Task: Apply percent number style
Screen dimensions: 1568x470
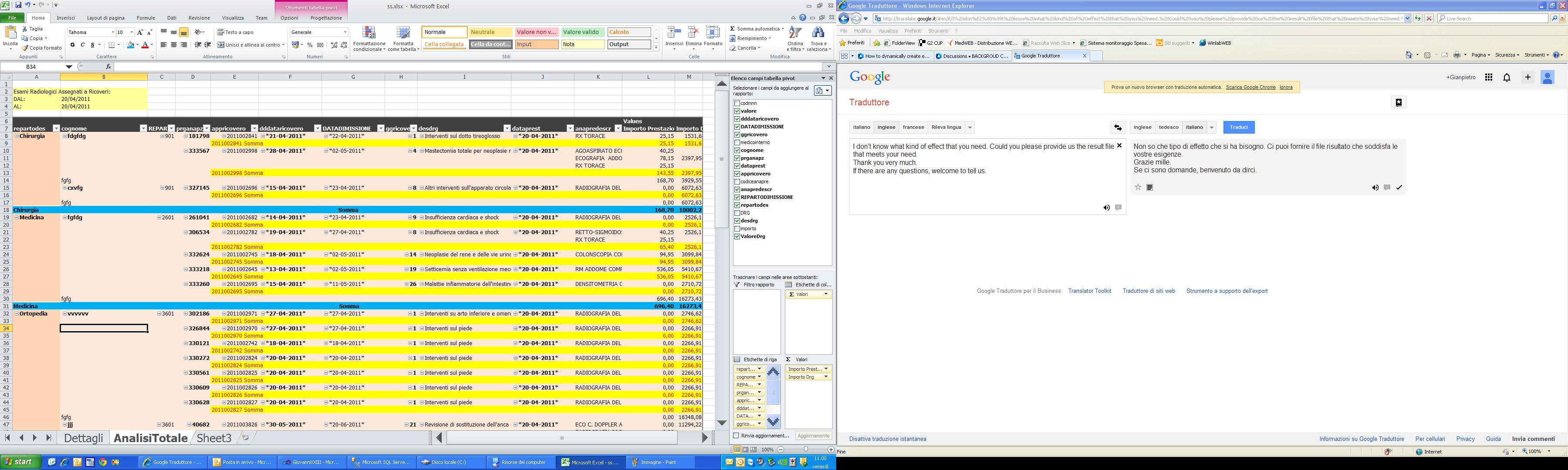Action: pyautogui.click(x=310, y=45)
